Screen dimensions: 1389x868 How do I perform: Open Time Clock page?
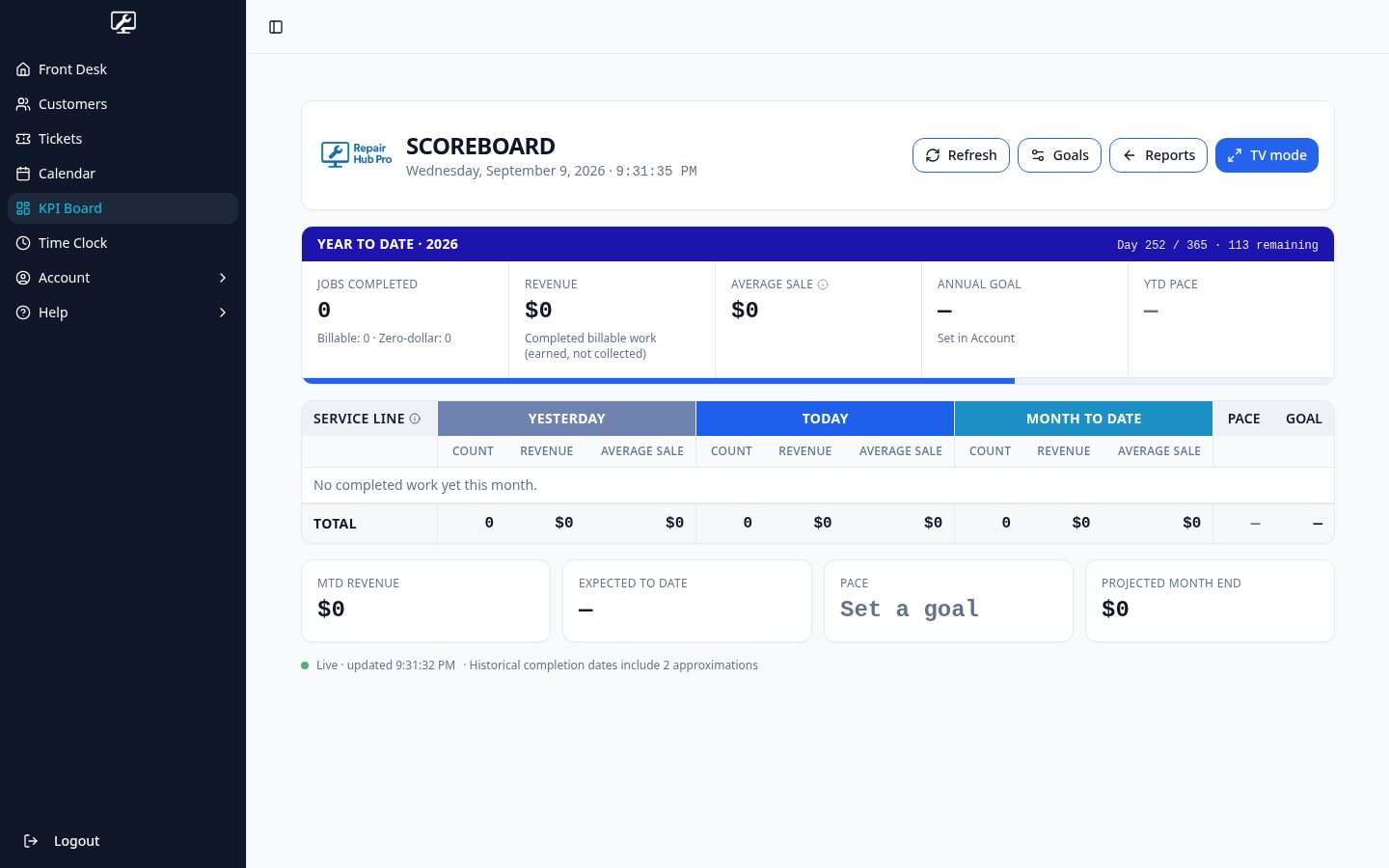point(123,243)
